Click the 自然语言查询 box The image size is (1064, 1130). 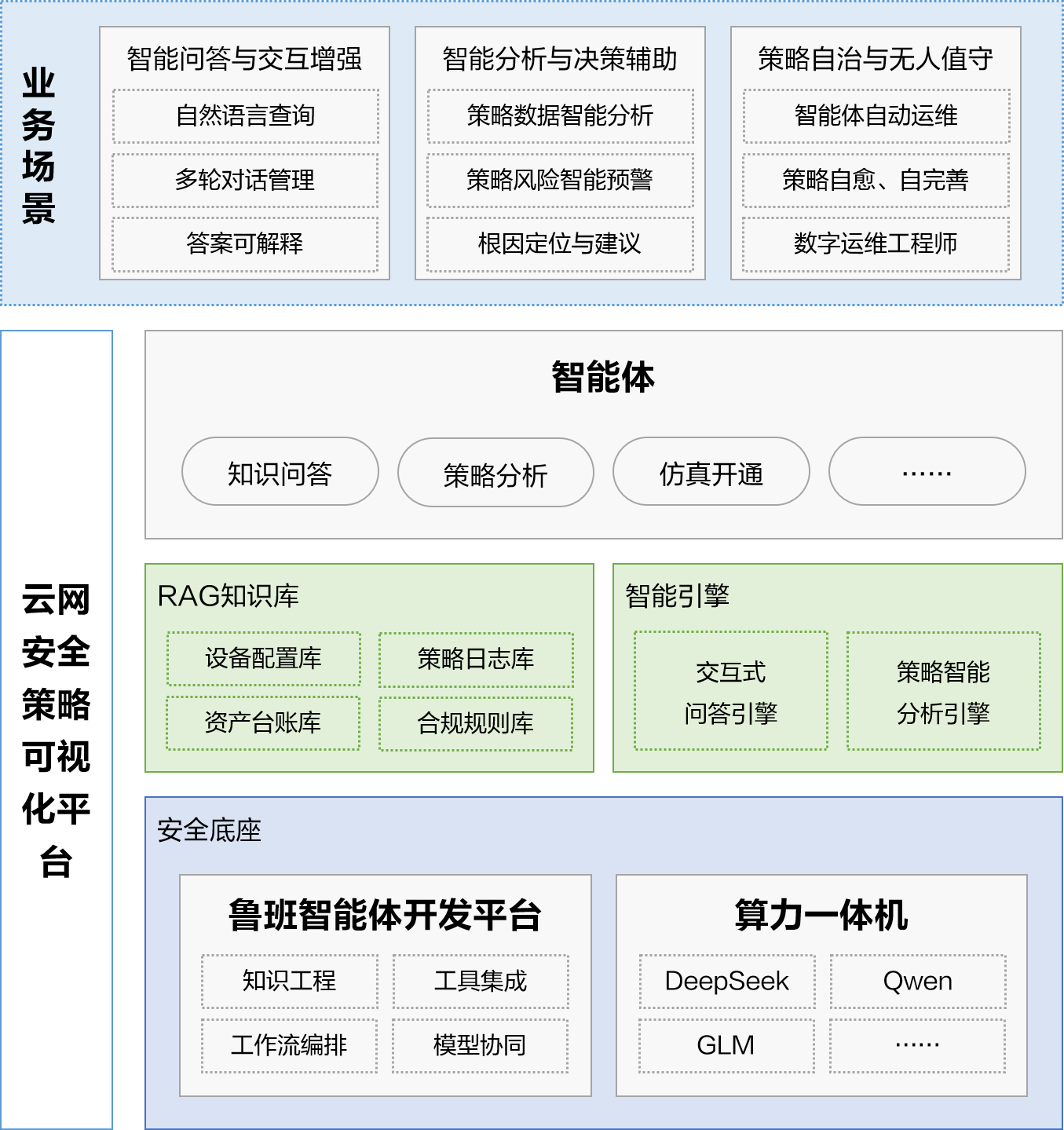[245, 116]
